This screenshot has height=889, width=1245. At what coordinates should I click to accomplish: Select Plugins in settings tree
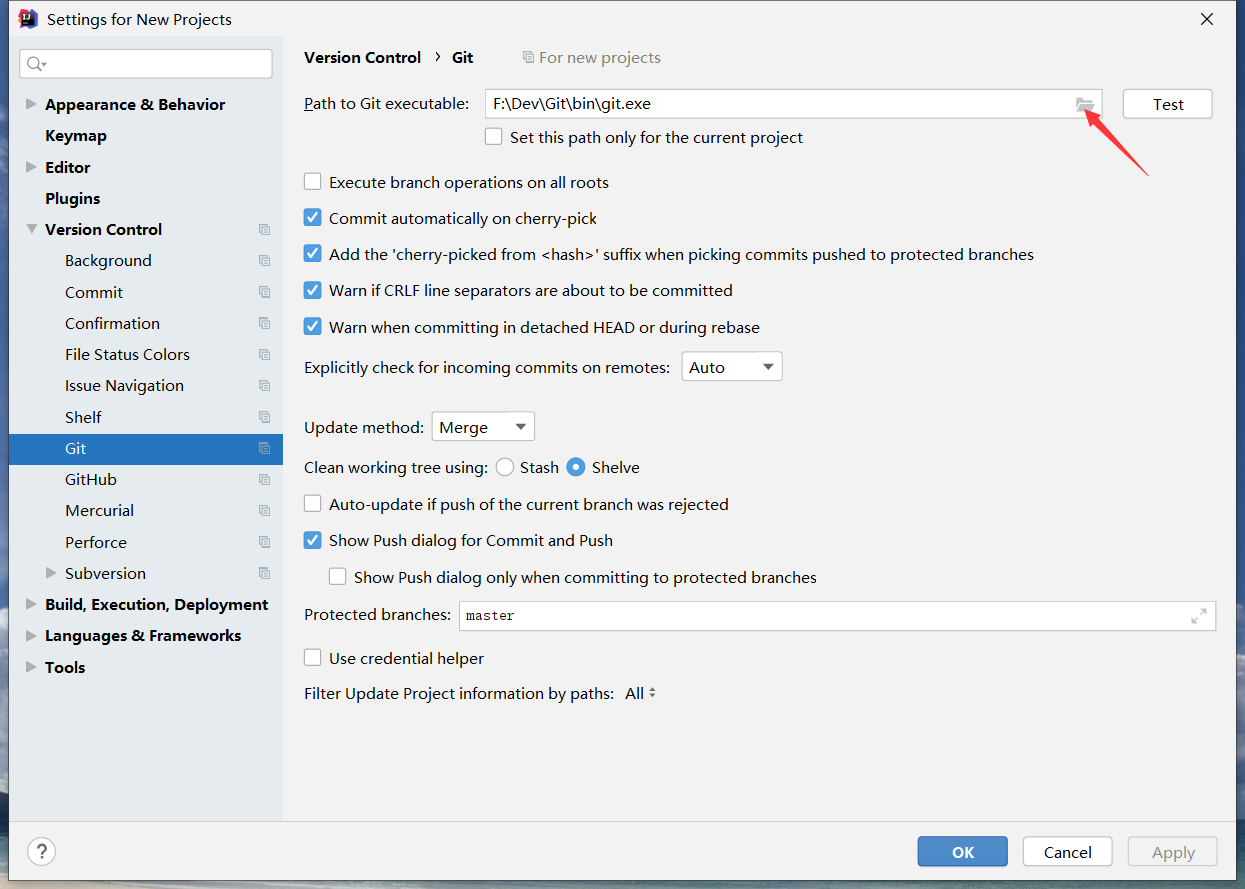(x=73, y=198)
